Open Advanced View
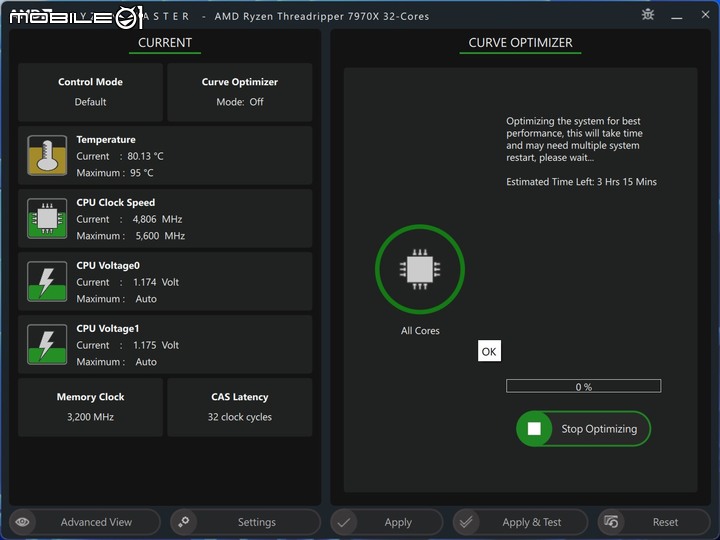Viewport: 720px width, 540px height. [x=85, y=522]
